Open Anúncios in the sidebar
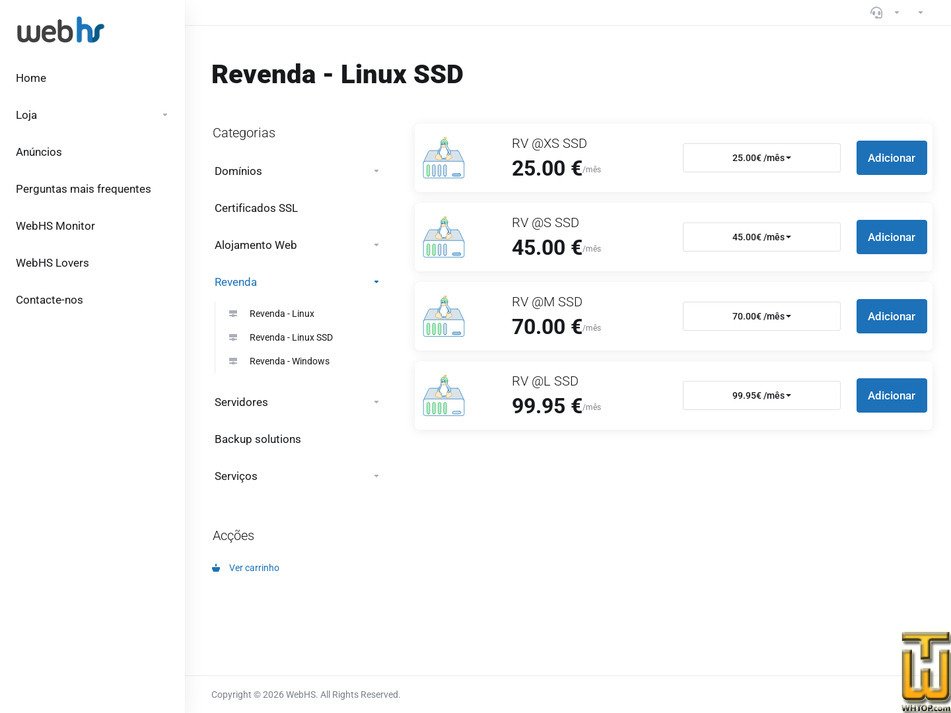 [x=39, y=152]
